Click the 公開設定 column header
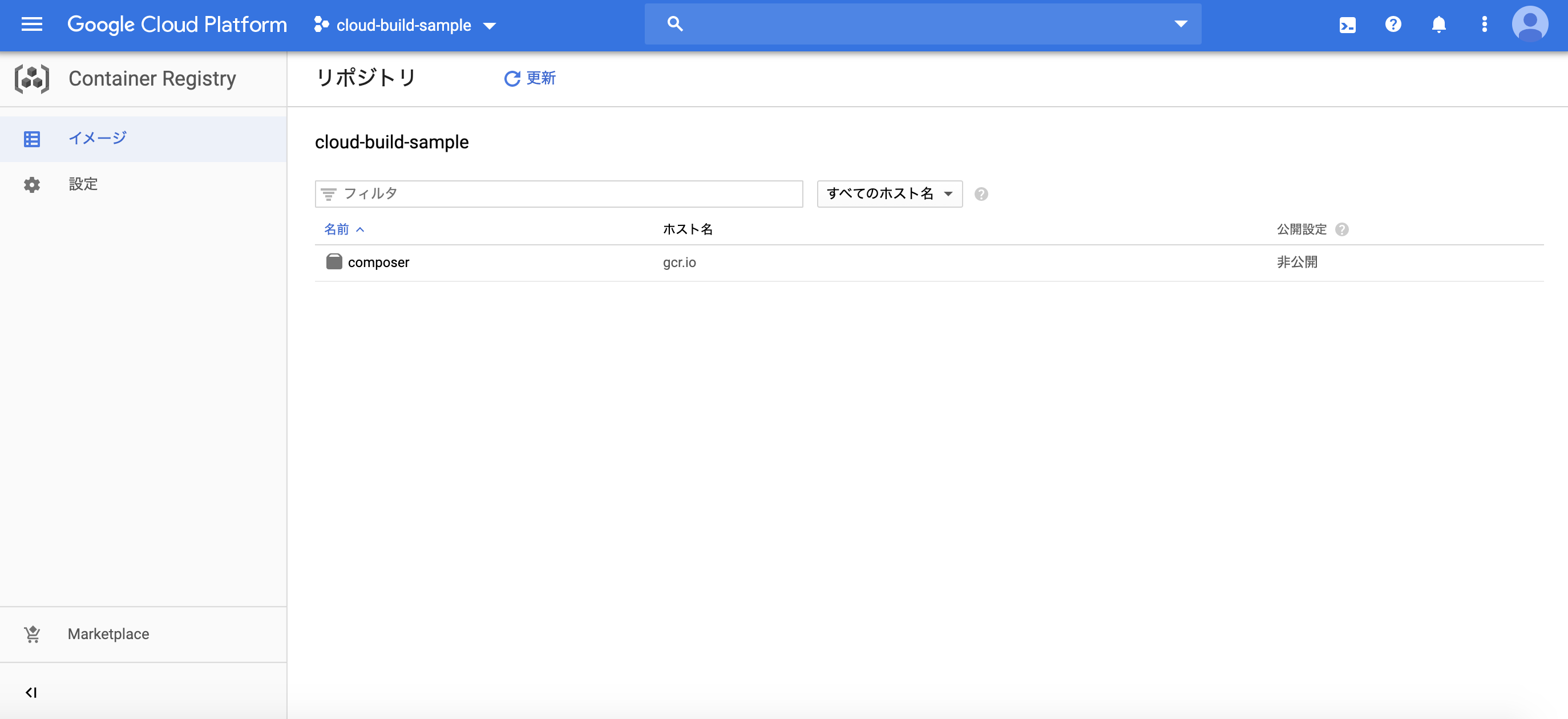Viewport: 1568px width, 719px height. [x=1302, y=229]
